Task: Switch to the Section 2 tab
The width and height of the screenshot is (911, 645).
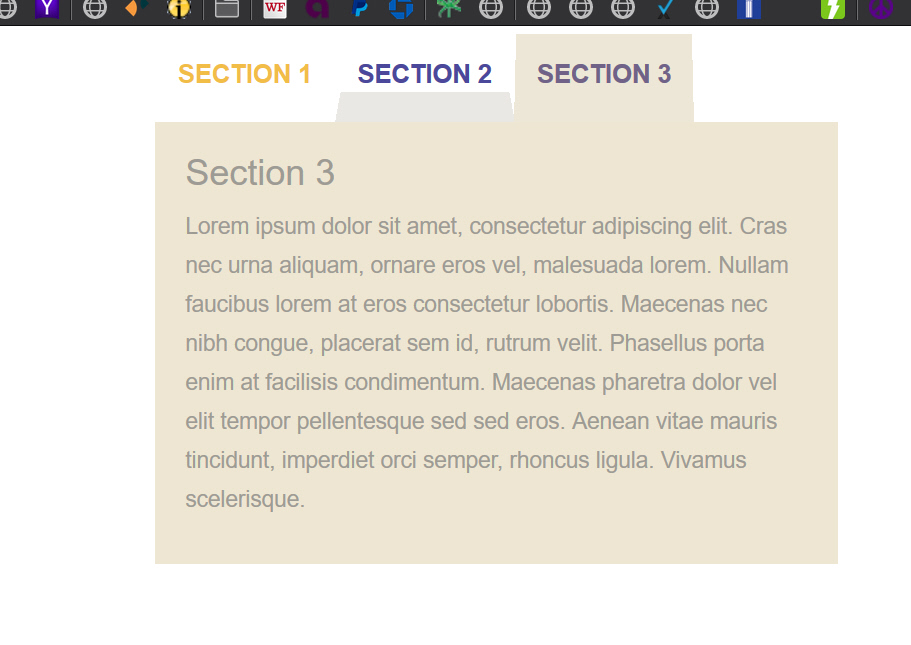Action: tap(424, 74)
